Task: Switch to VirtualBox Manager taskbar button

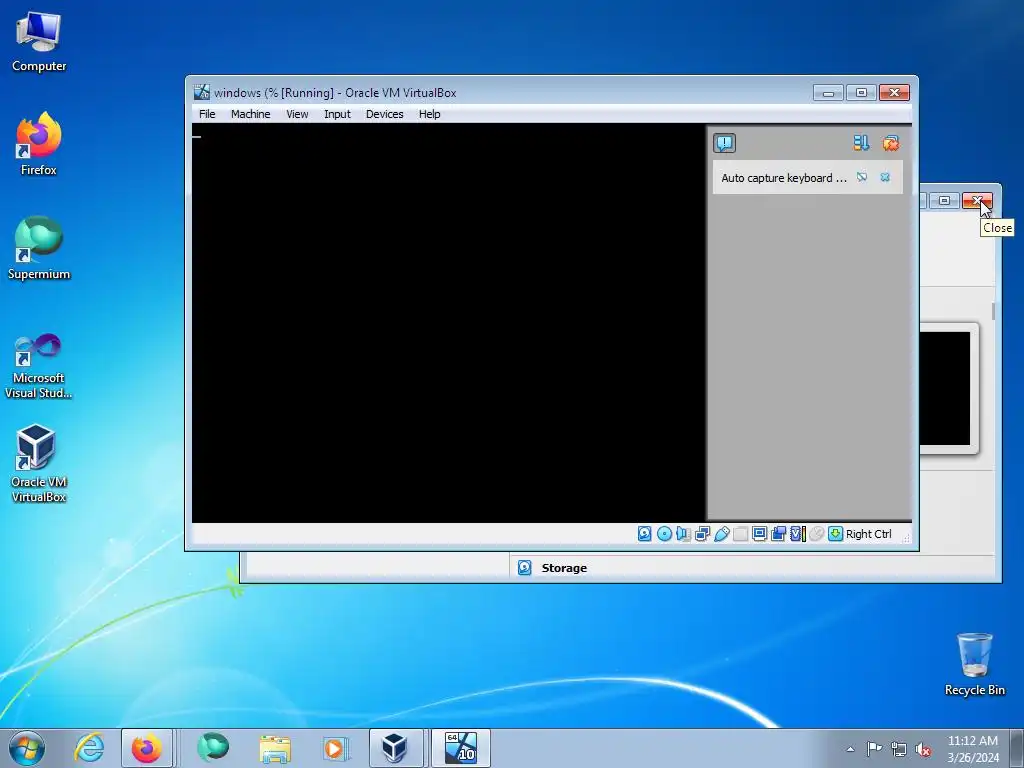Action: [394, 748]
